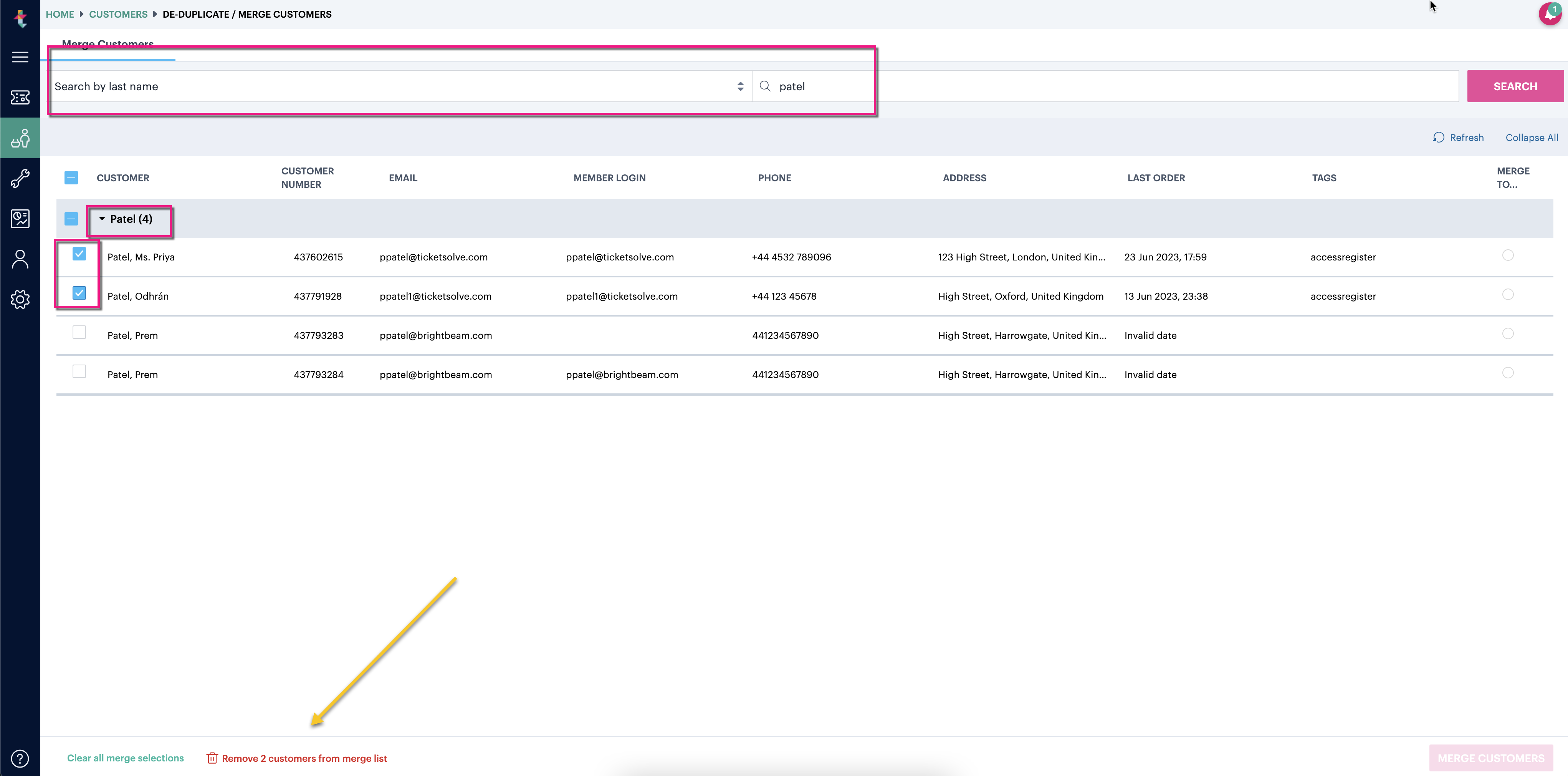Select merge-to radio for Ms. Priya

point(1508,255)
